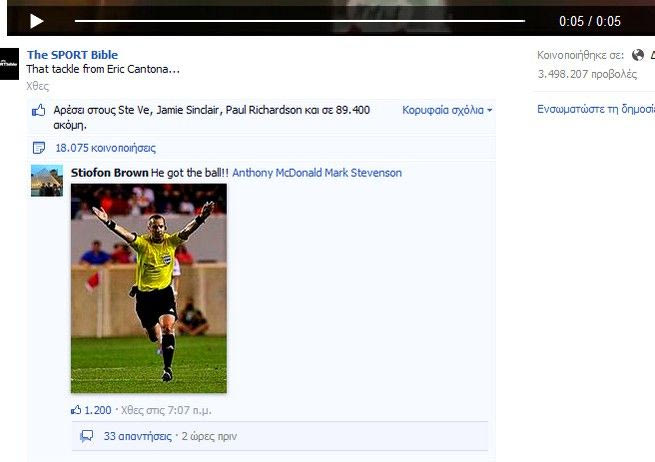Show the 1.200 likes on comment
Viewport: 655px width, 462px height.
pos(98,410)
